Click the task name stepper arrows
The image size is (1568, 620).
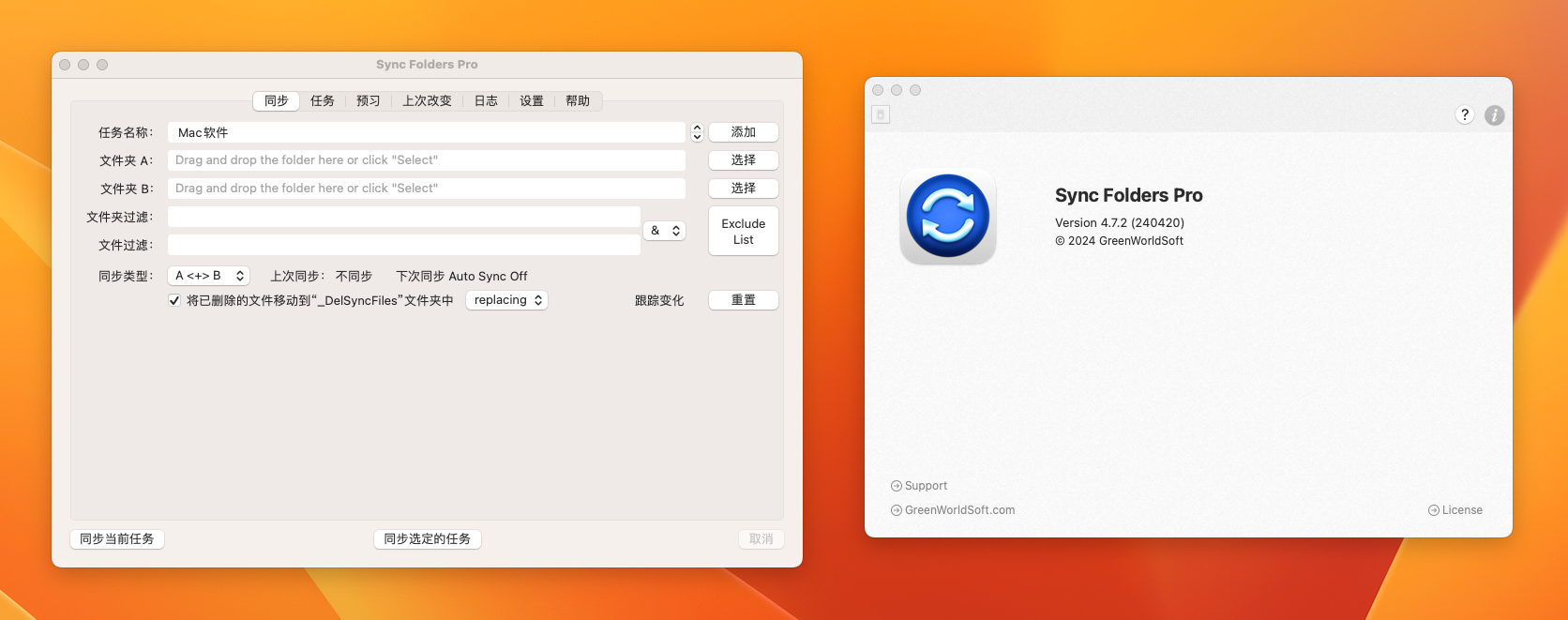pos(697,132)
